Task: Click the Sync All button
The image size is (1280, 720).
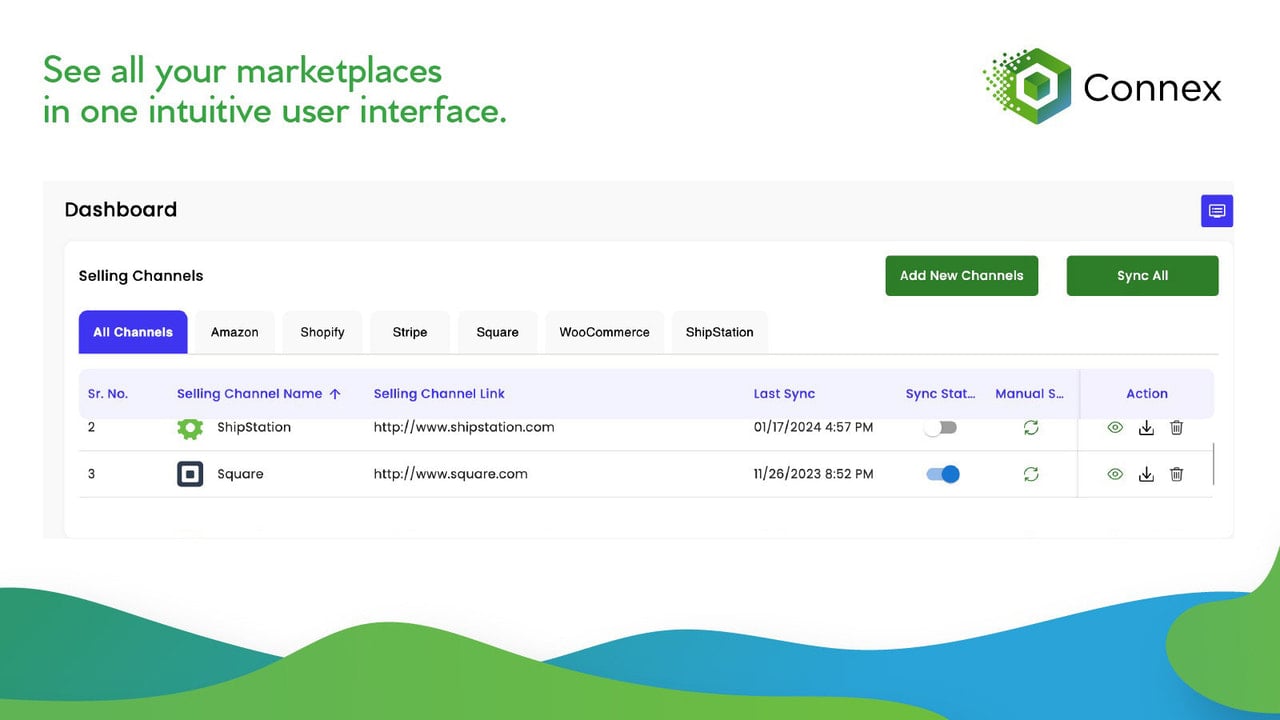Action: [x=1143, y=276]
